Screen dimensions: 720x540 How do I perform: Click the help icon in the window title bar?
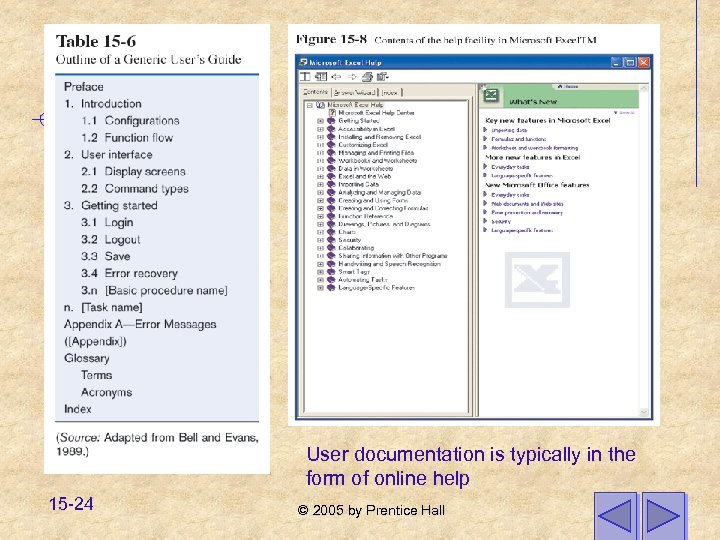pos(303,62)
